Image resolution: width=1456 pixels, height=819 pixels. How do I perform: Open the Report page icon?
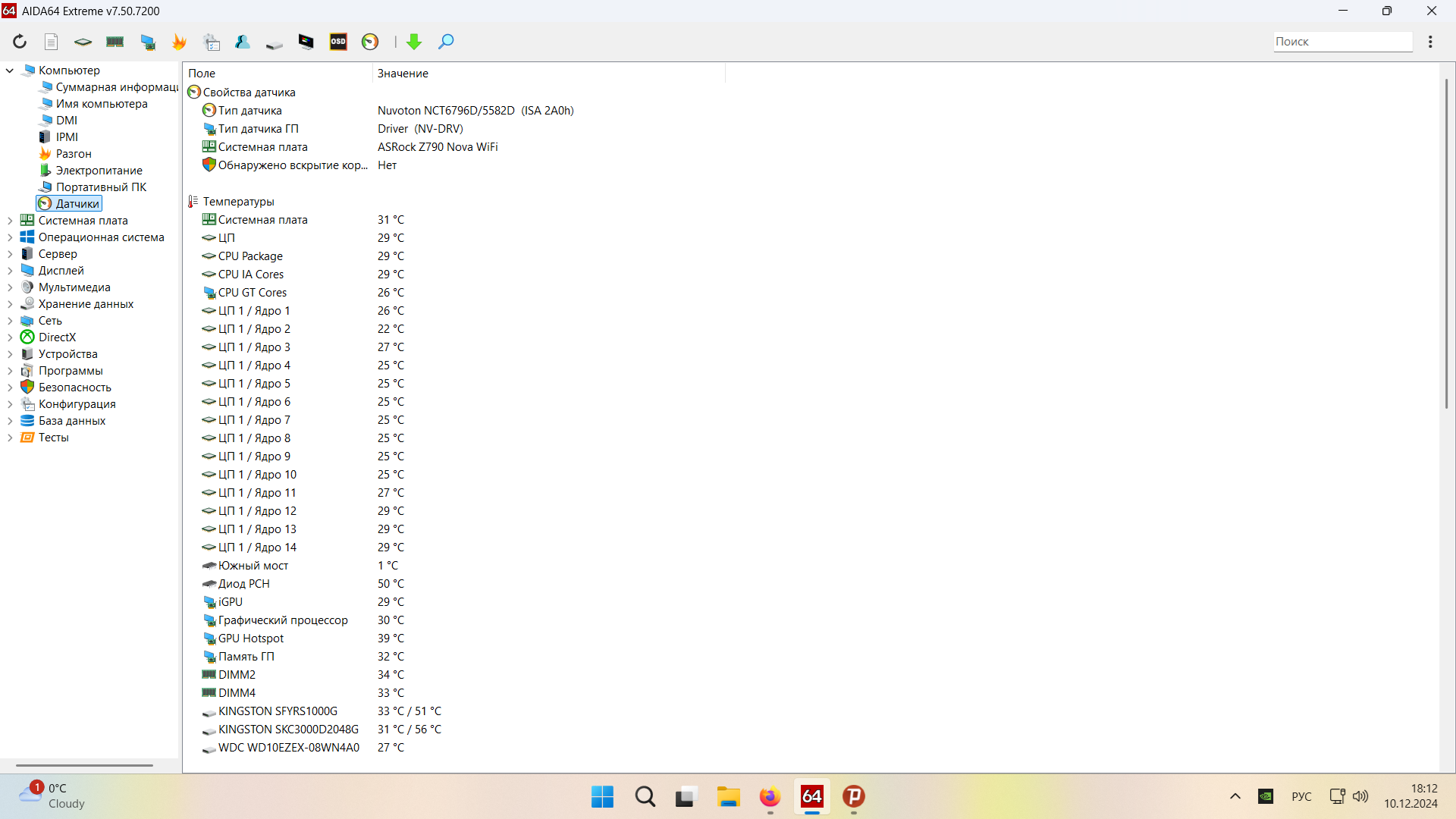coord(52,42)
